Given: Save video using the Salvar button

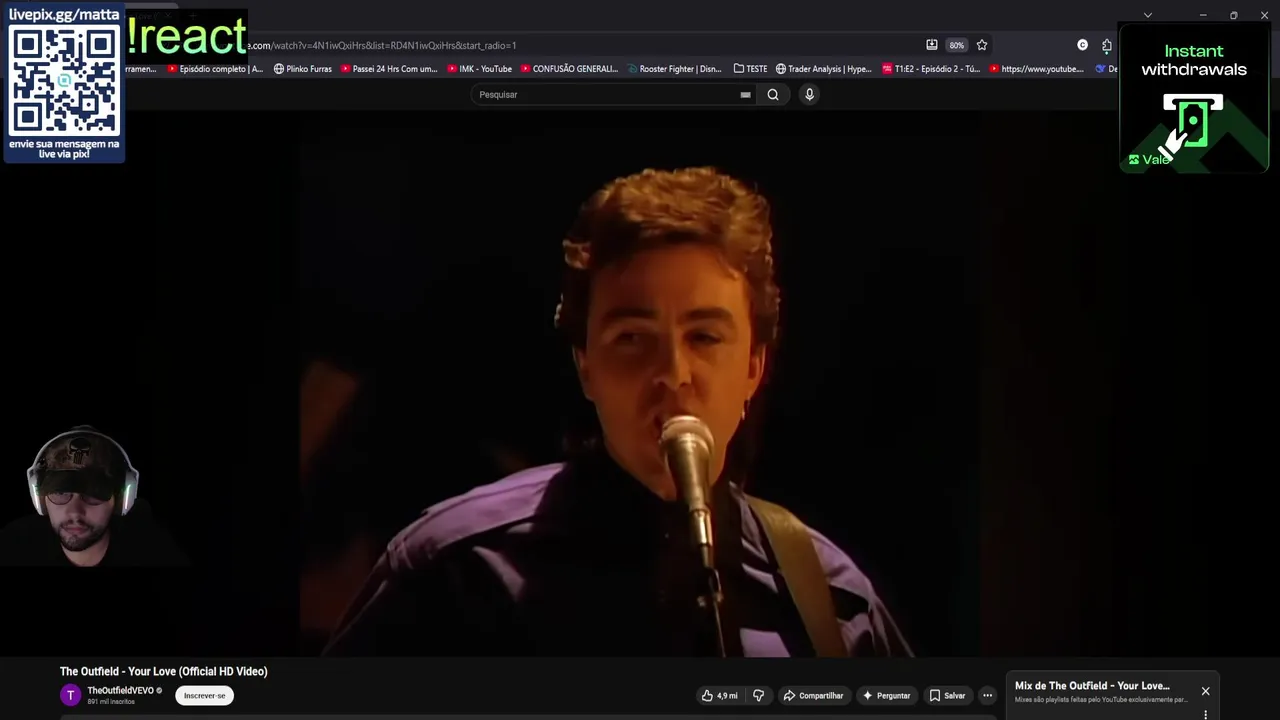Looking at the screenshot, I should point(947,695).
